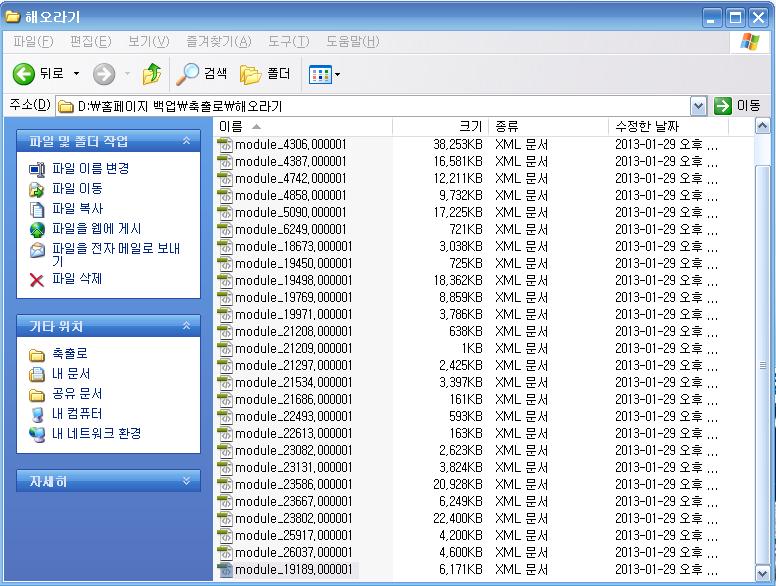Click the Back (뒤로) arrow icon
Screen dimensions: 776x586
pos(24,74)
